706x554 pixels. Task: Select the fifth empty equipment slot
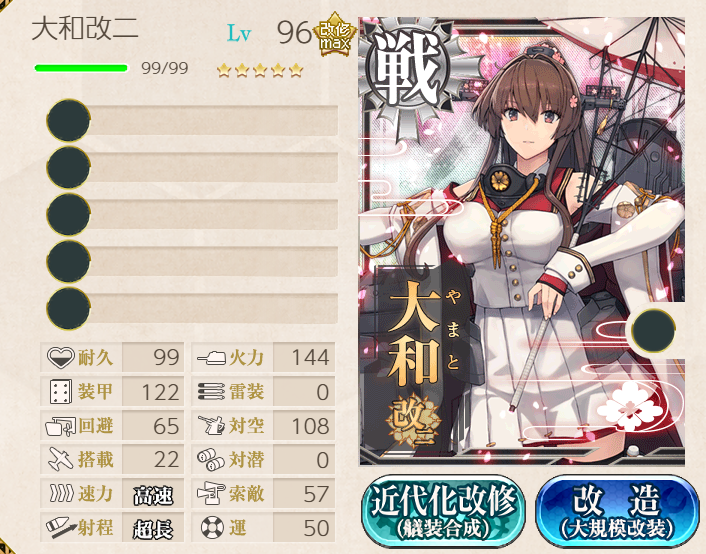192,309
